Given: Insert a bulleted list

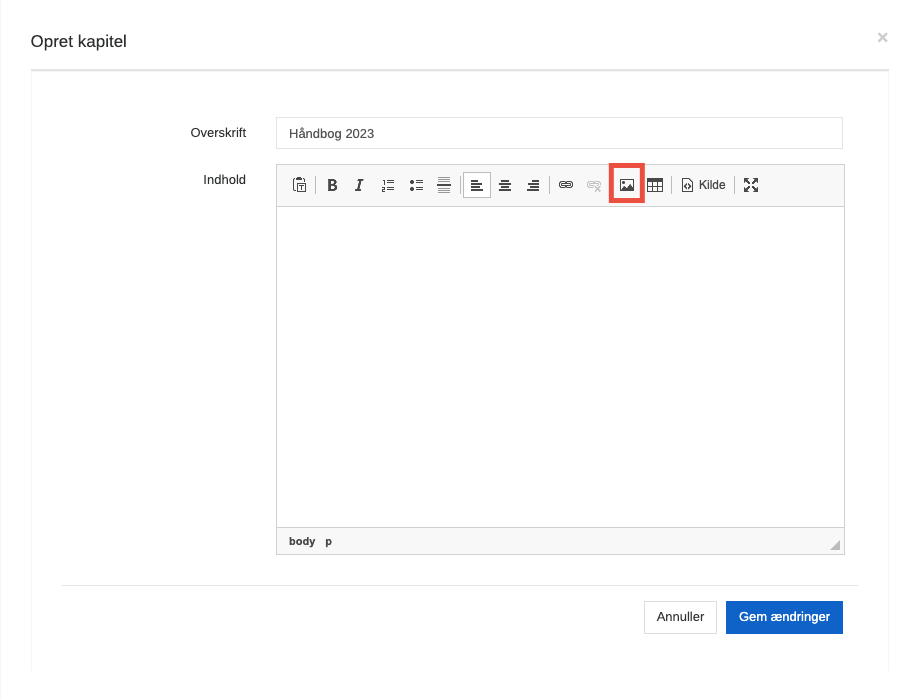Looking at the screenshot, I should coord(416,185).
